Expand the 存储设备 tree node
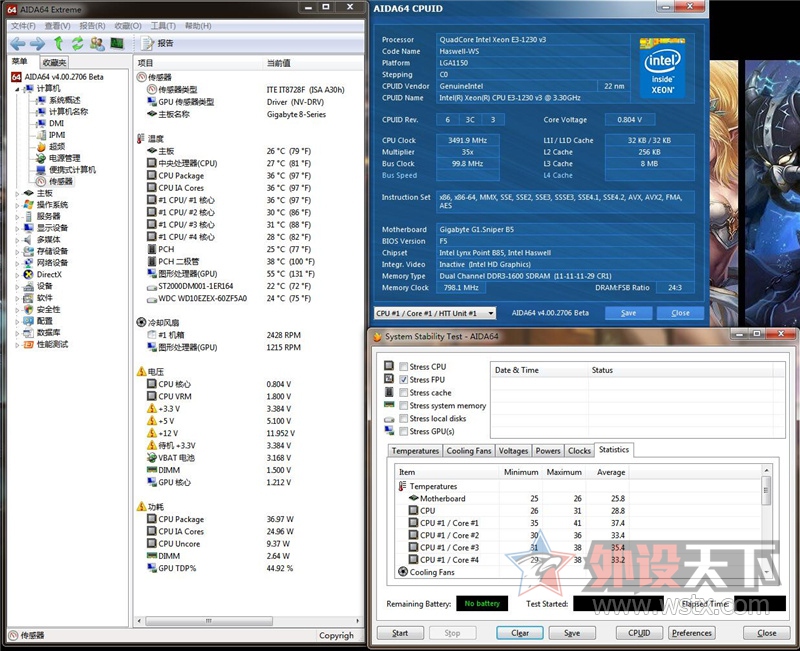 [17, 252]
